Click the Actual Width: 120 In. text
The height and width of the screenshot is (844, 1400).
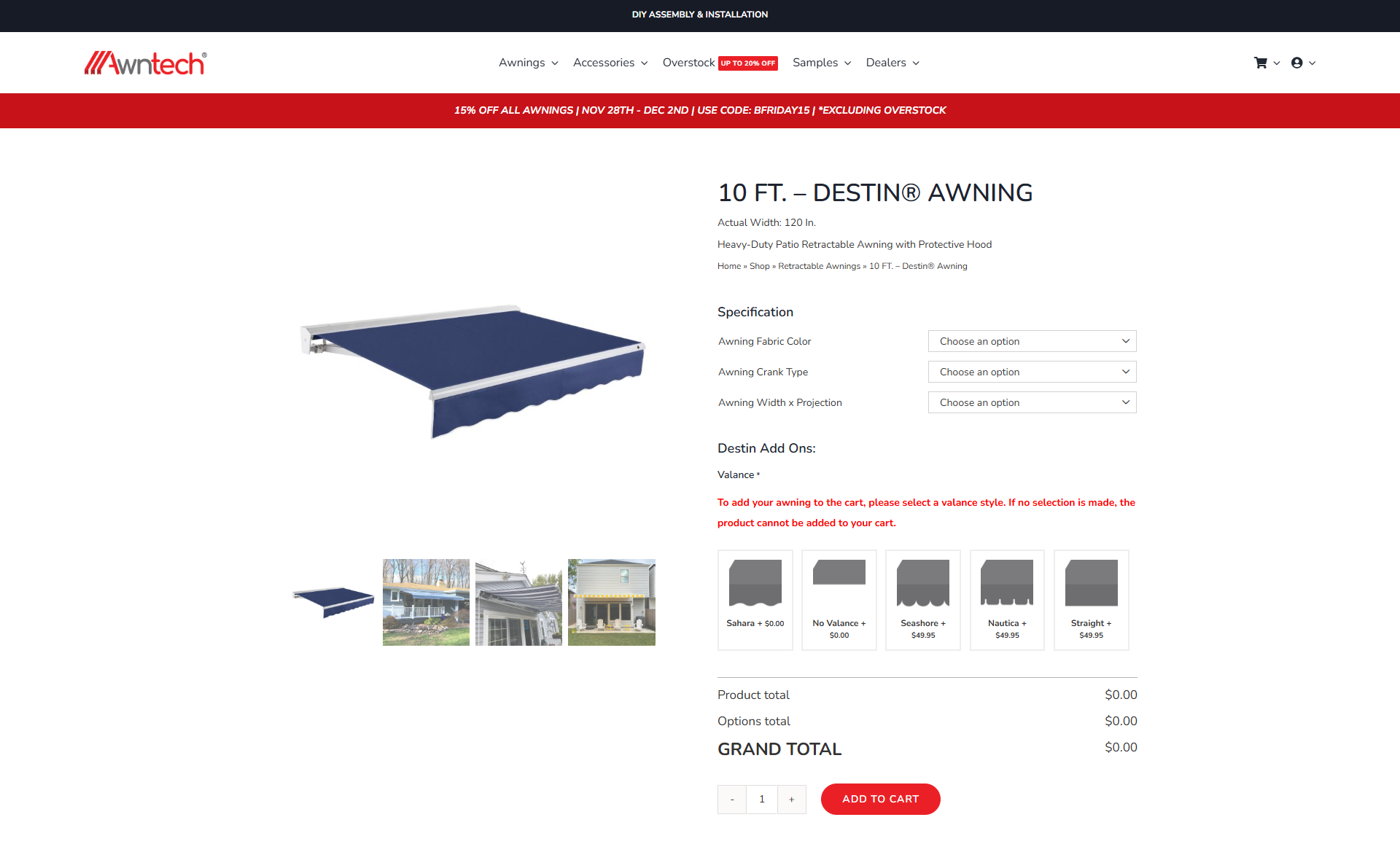[x=766, y=222]
